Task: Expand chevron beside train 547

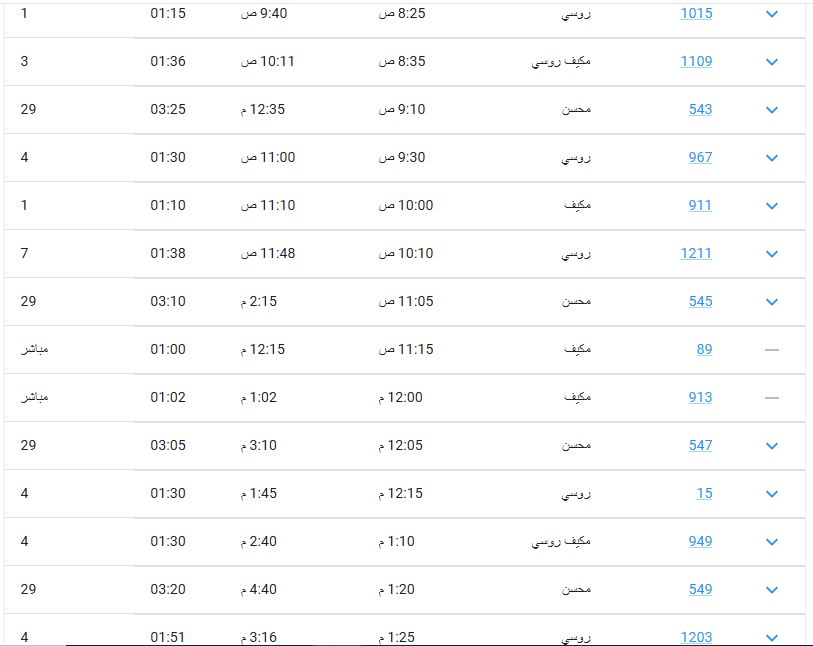Action: [x=772, y=446]
